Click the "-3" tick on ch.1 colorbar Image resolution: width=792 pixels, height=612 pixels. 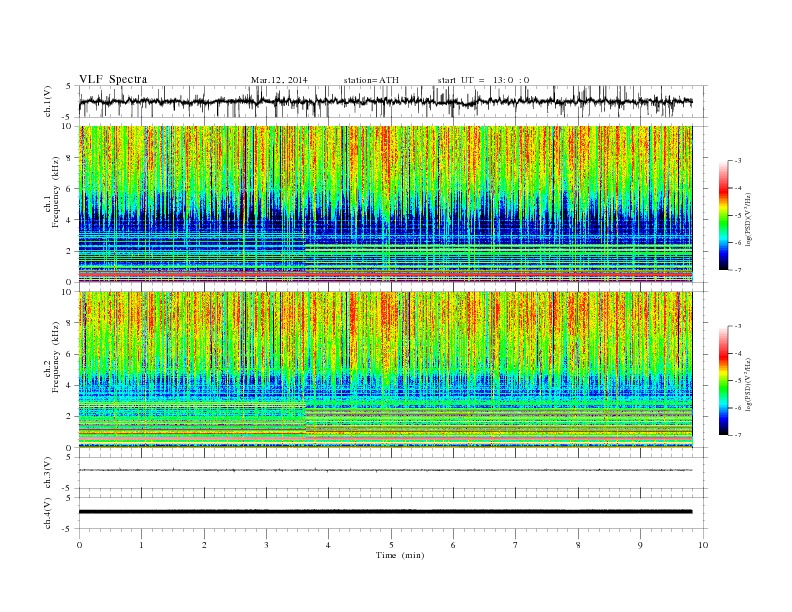pyautogui.click(x=738, y=161)
